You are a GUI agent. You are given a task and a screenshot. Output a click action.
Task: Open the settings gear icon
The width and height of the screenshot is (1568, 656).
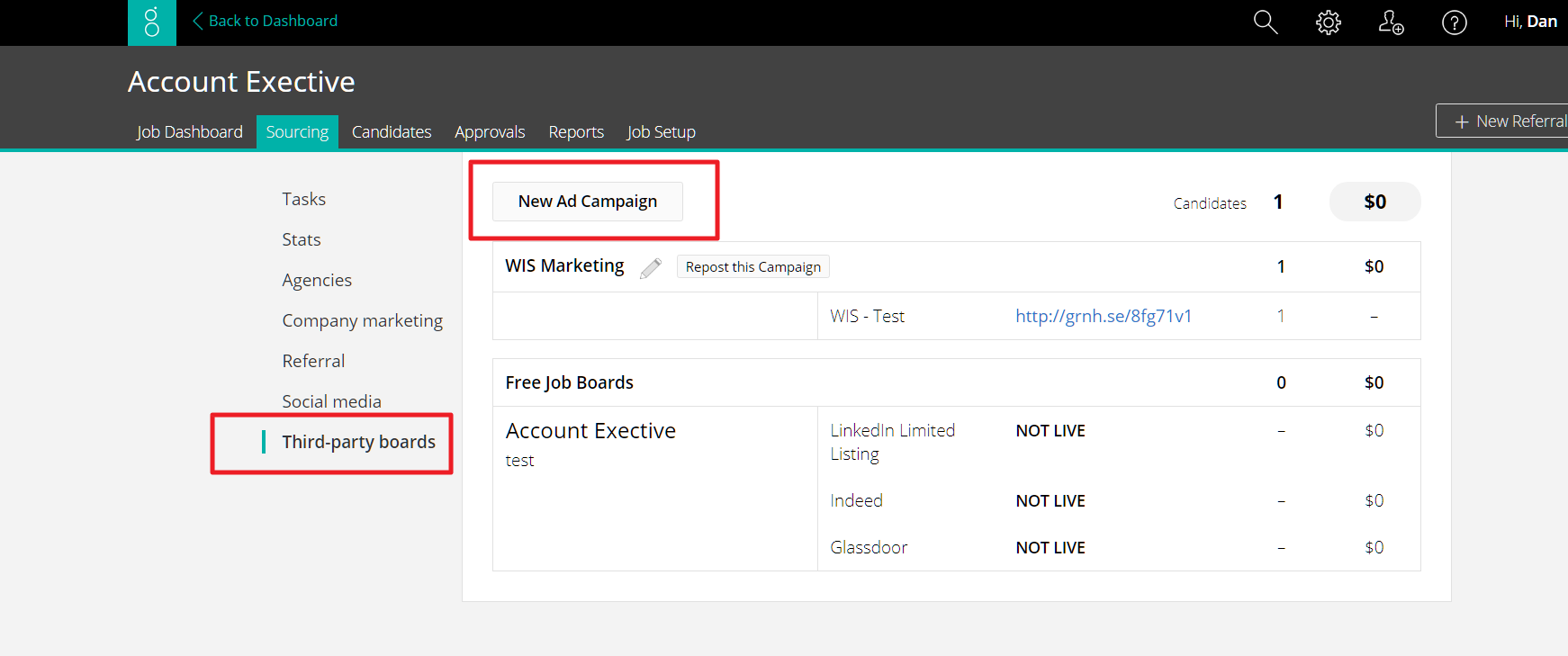1329,22
